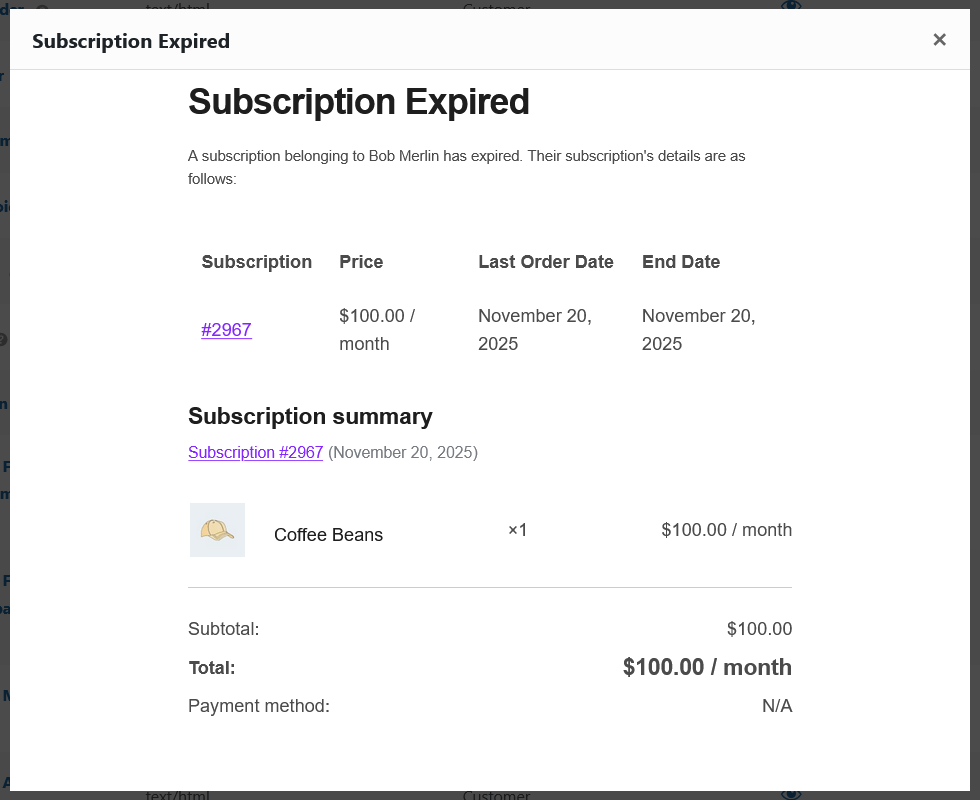
Task: Click the "$100.00" subtotal amount
Action: 759,629
